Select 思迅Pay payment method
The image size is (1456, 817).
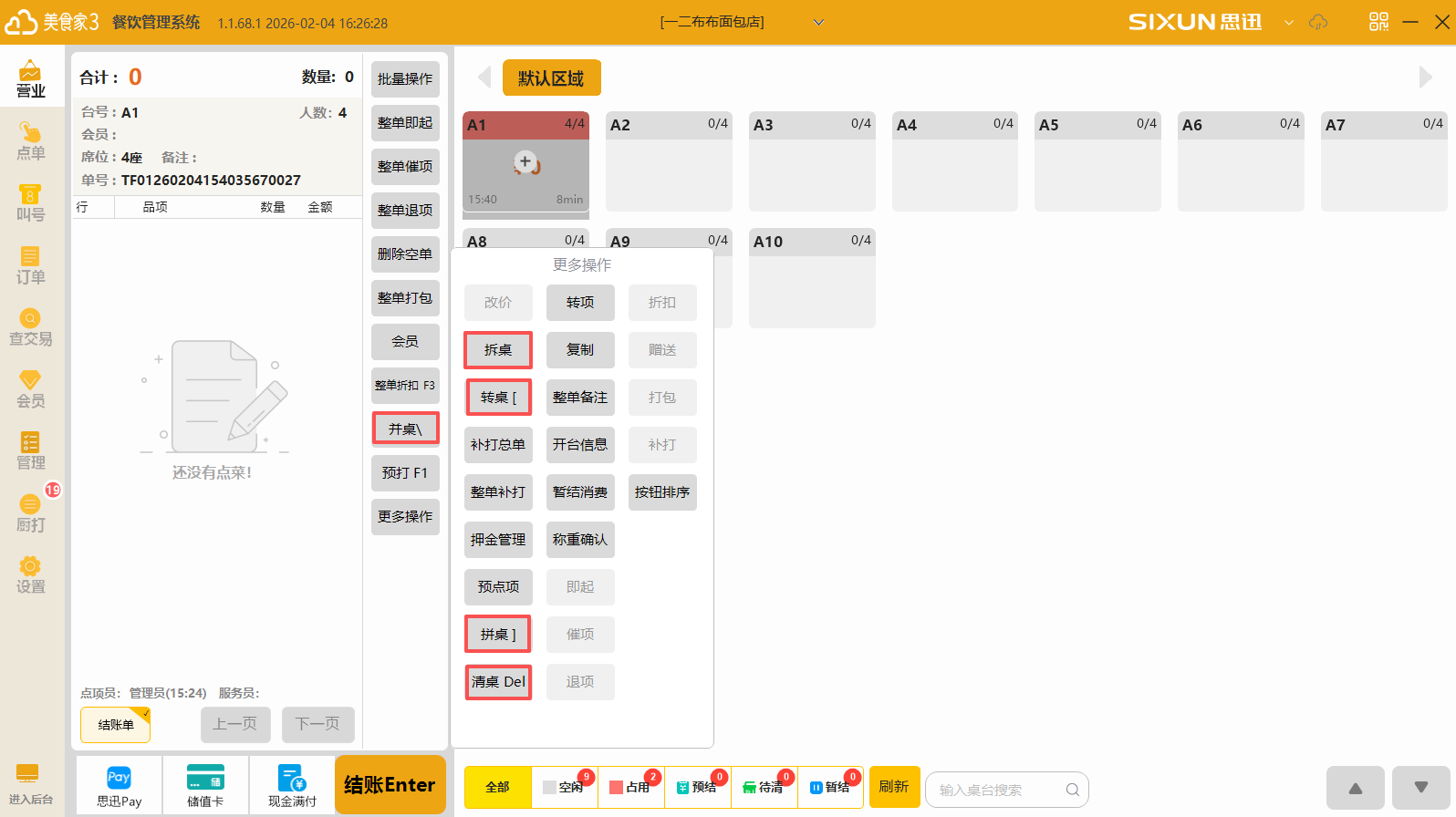coord(119,786)
